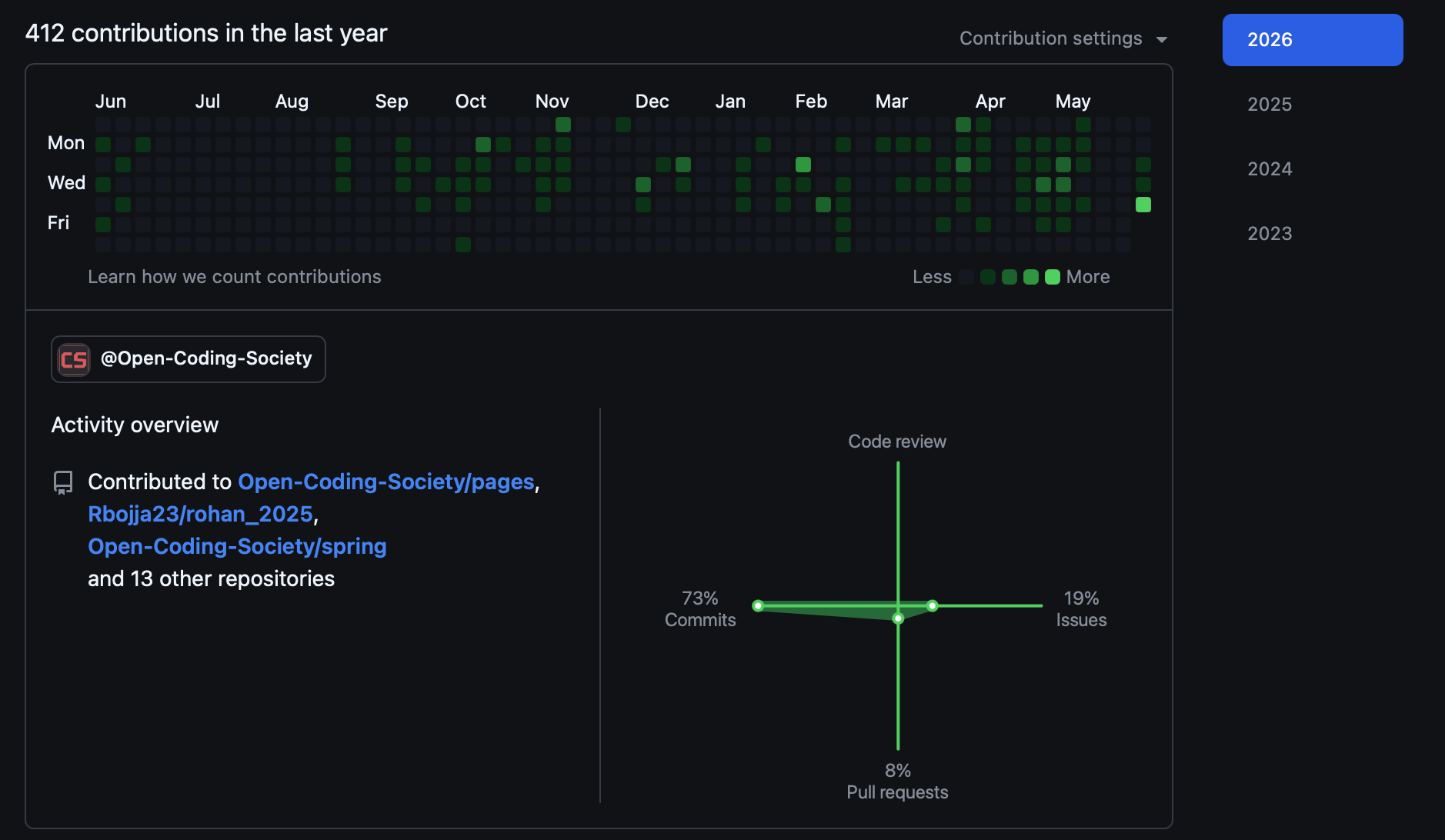Click the Pull requests point on chart
The width and height of the screenshot is (1445, 840).
[x=898, y=618]
